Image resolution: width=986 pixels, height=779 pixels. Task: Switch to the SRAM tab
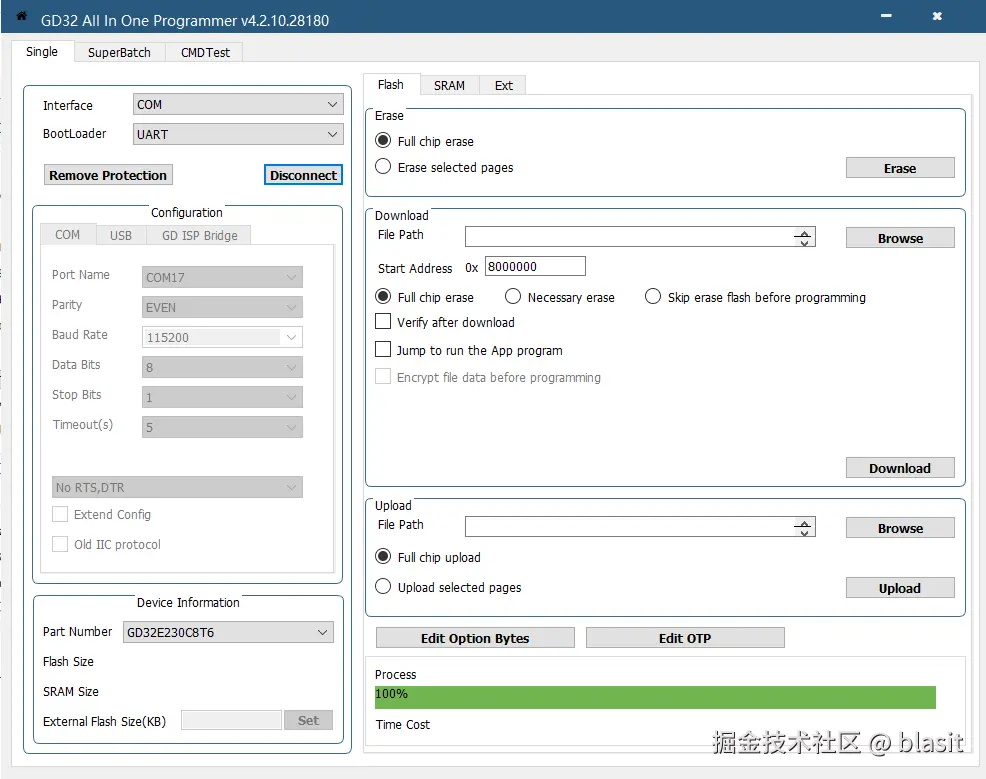pos(449,86)
